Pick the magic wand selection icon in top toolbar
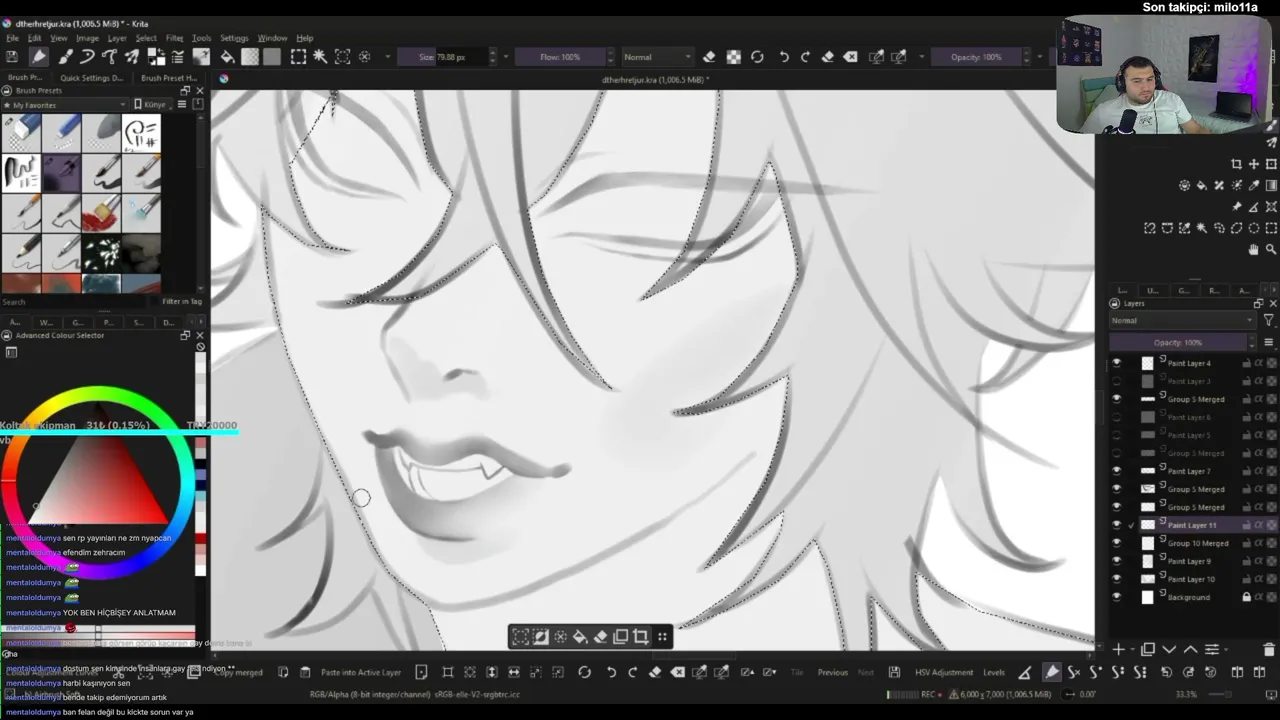Viewport: 1280px width, 720px height. coord(320,57)
